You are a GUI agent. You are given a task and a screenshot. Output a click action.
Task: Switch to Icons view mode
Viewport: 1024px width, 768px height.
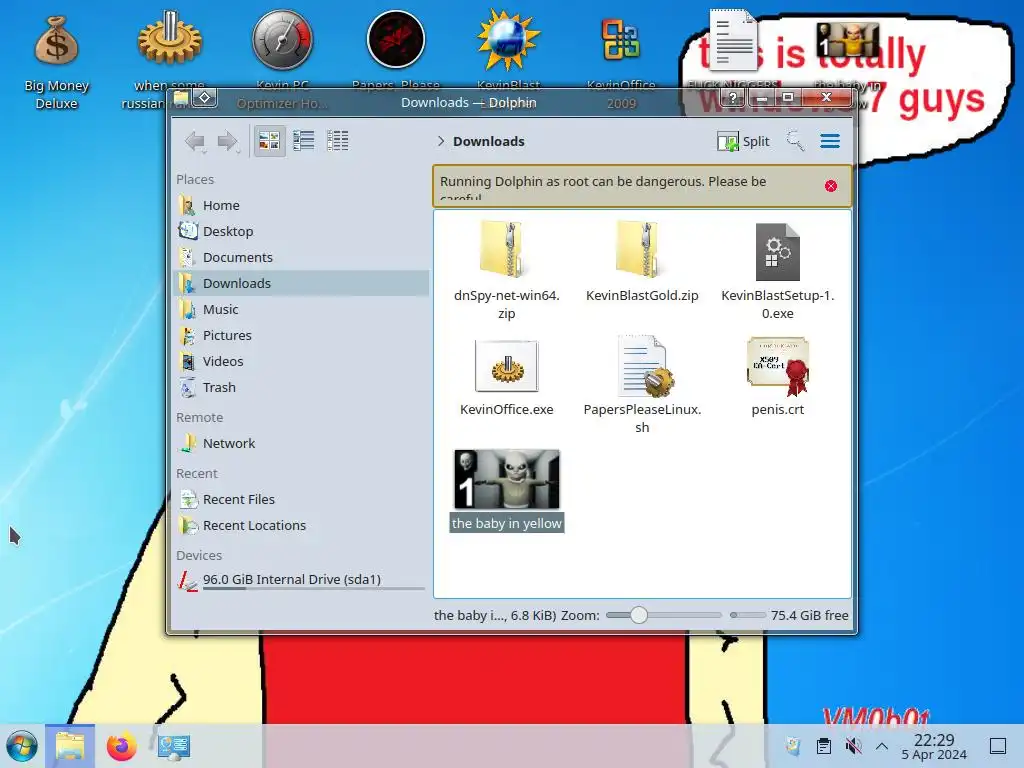pyautogui.click(x=269, y=140)
